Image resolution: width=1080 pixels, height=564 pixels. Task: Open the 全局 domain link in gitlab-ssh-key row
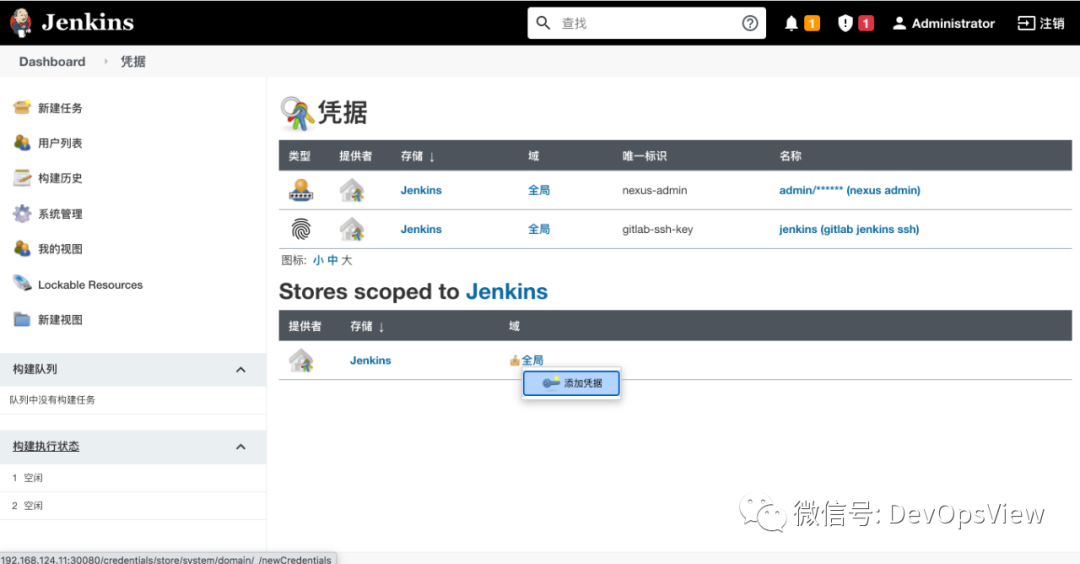click(539, 229)
